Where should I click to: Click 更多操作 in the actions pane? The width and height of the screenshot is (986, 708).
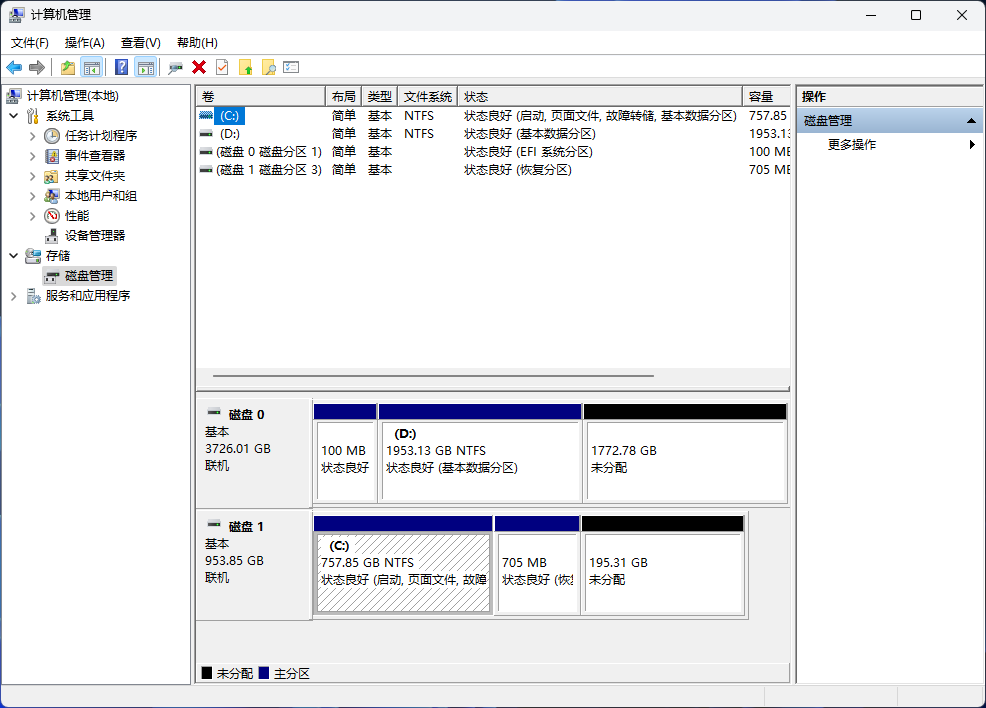[852, 144]
